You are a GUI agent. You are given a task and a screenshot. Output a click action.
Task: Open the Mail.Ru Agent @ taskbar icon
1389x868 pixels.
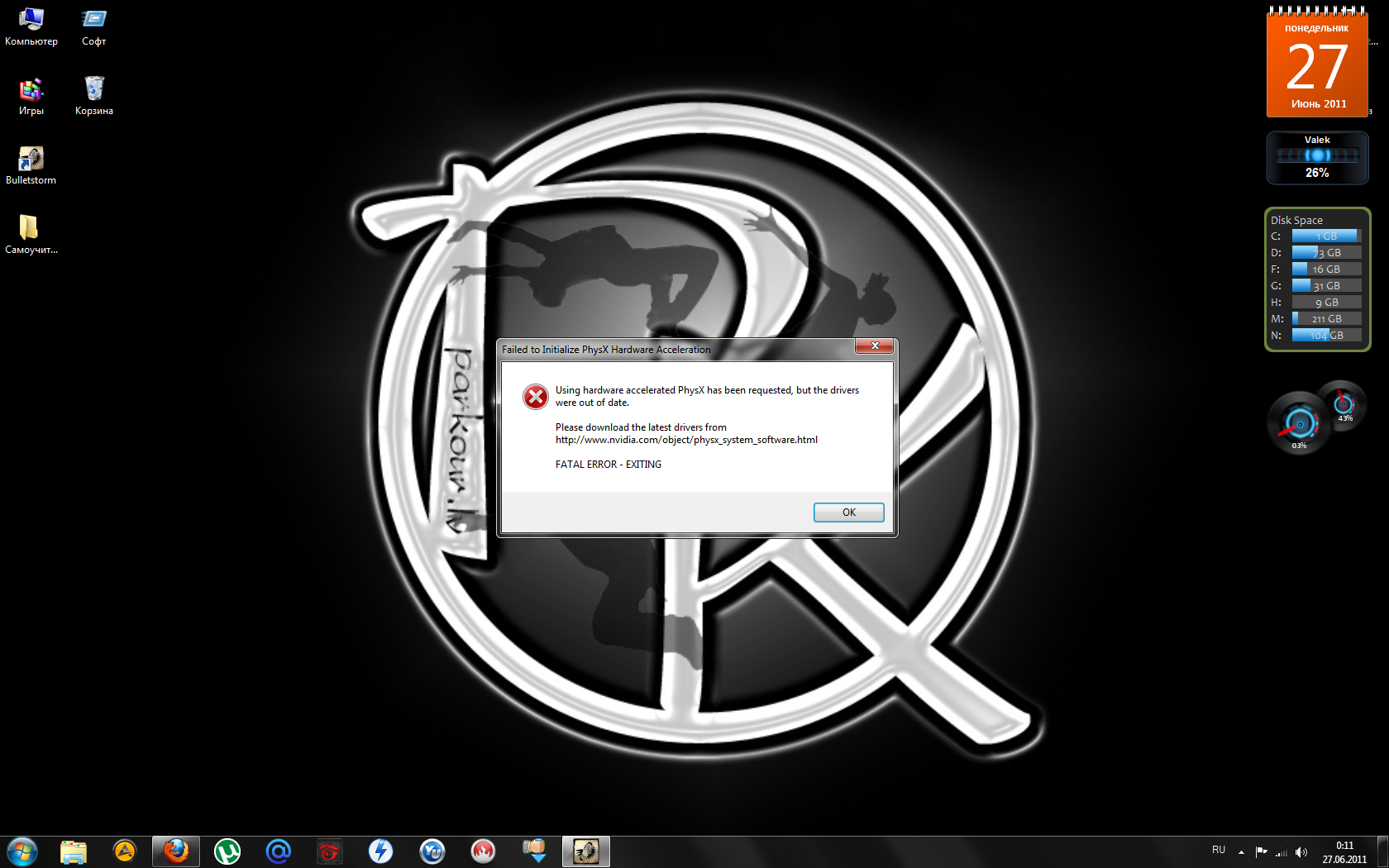[x=279, y=851]
